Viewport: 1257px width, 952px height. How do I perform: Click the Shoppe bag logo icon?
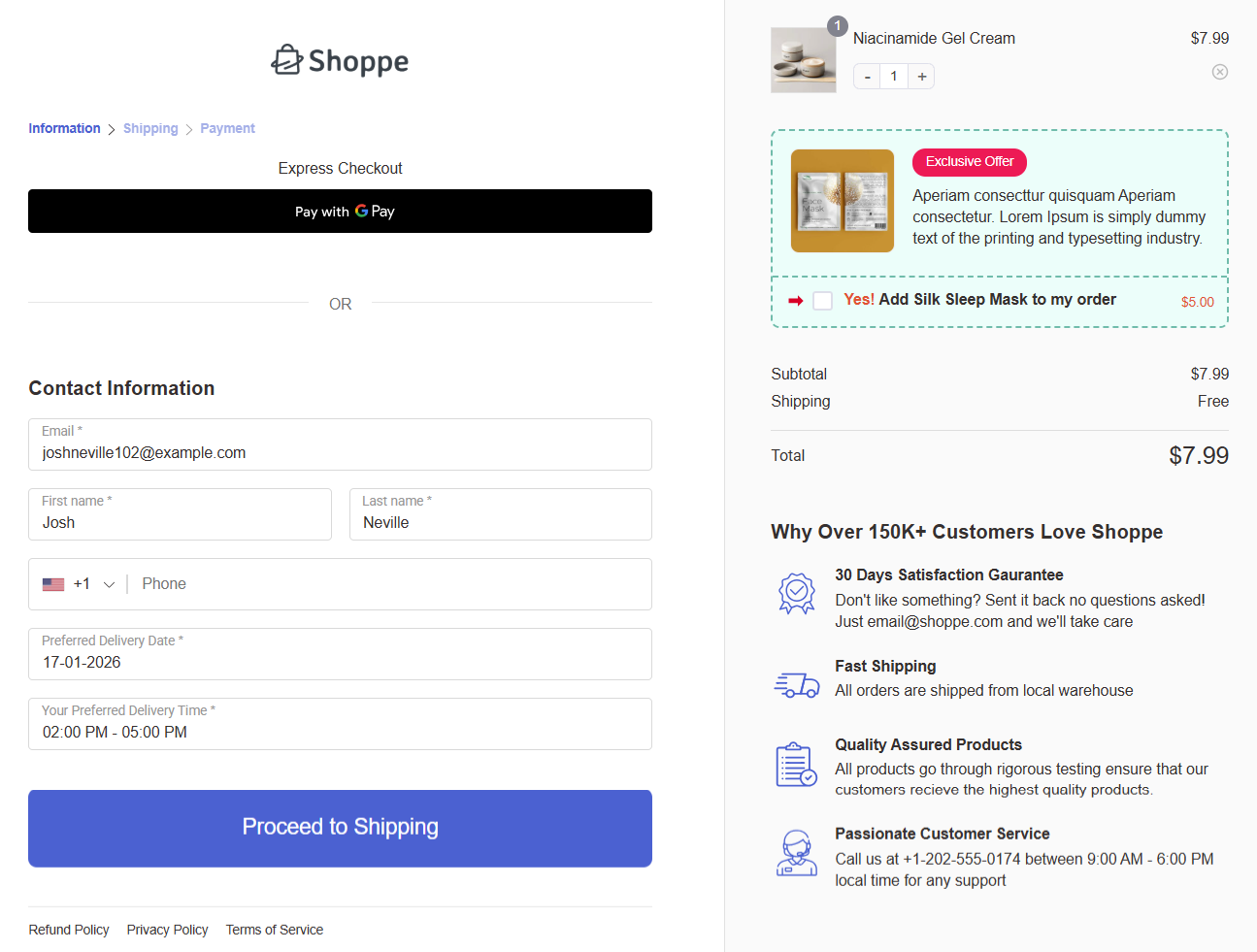point(287,59)
